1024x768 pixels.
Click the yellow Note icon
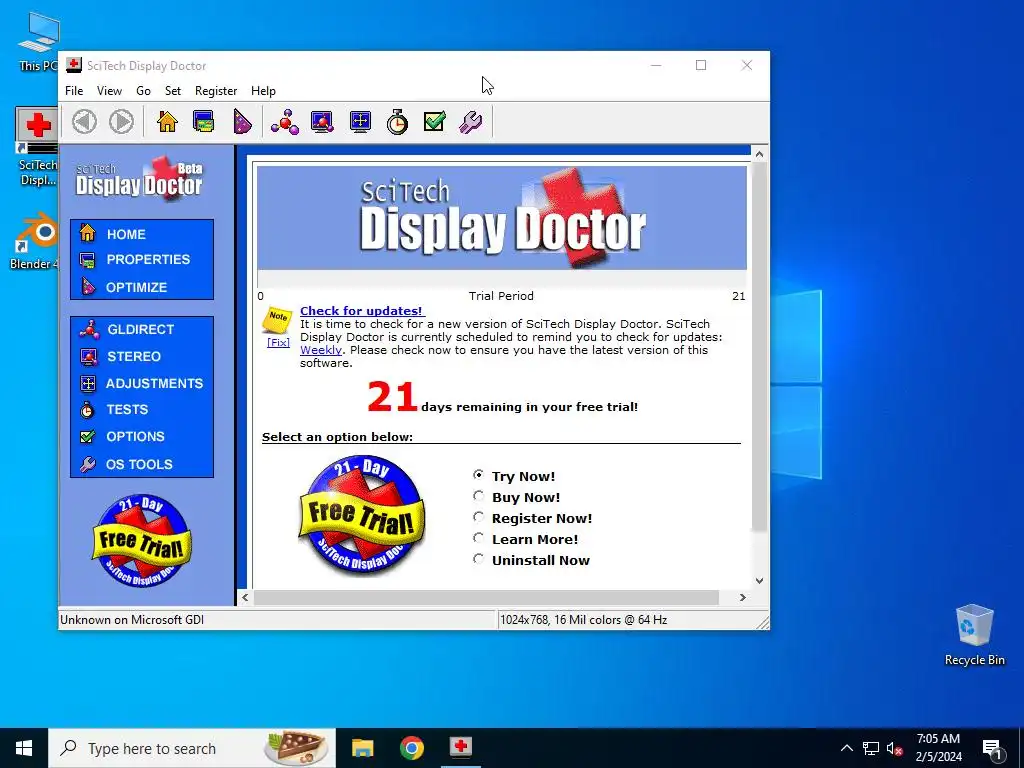pos(278,319)
